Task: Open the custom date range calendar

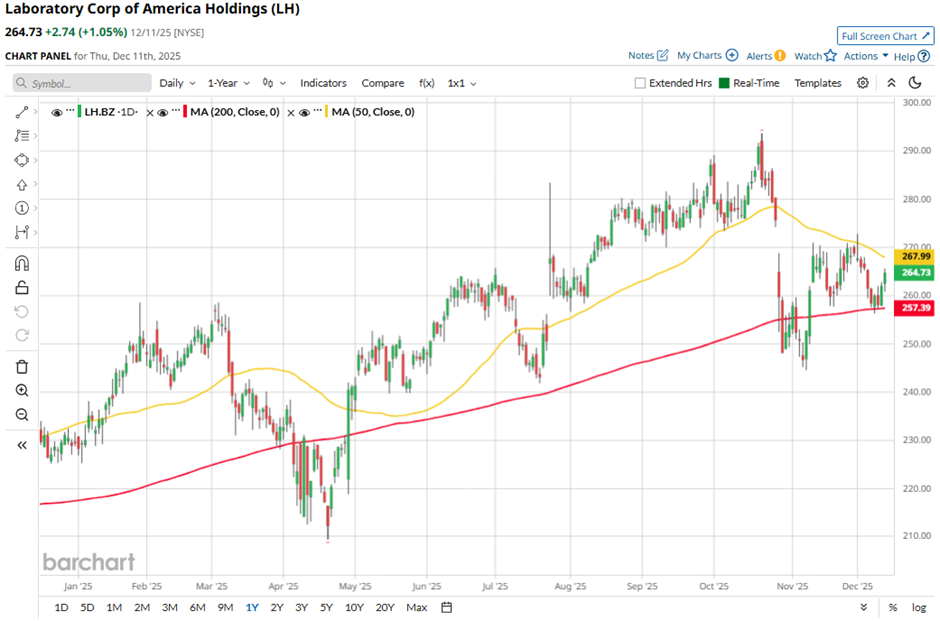Action: (x=447, y=607)
